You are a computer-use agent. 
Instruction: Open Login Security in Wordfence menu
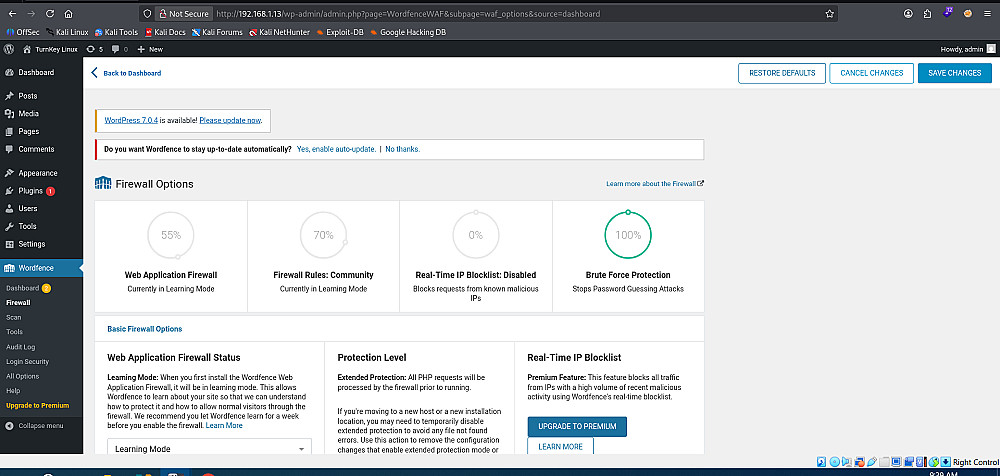27,362
